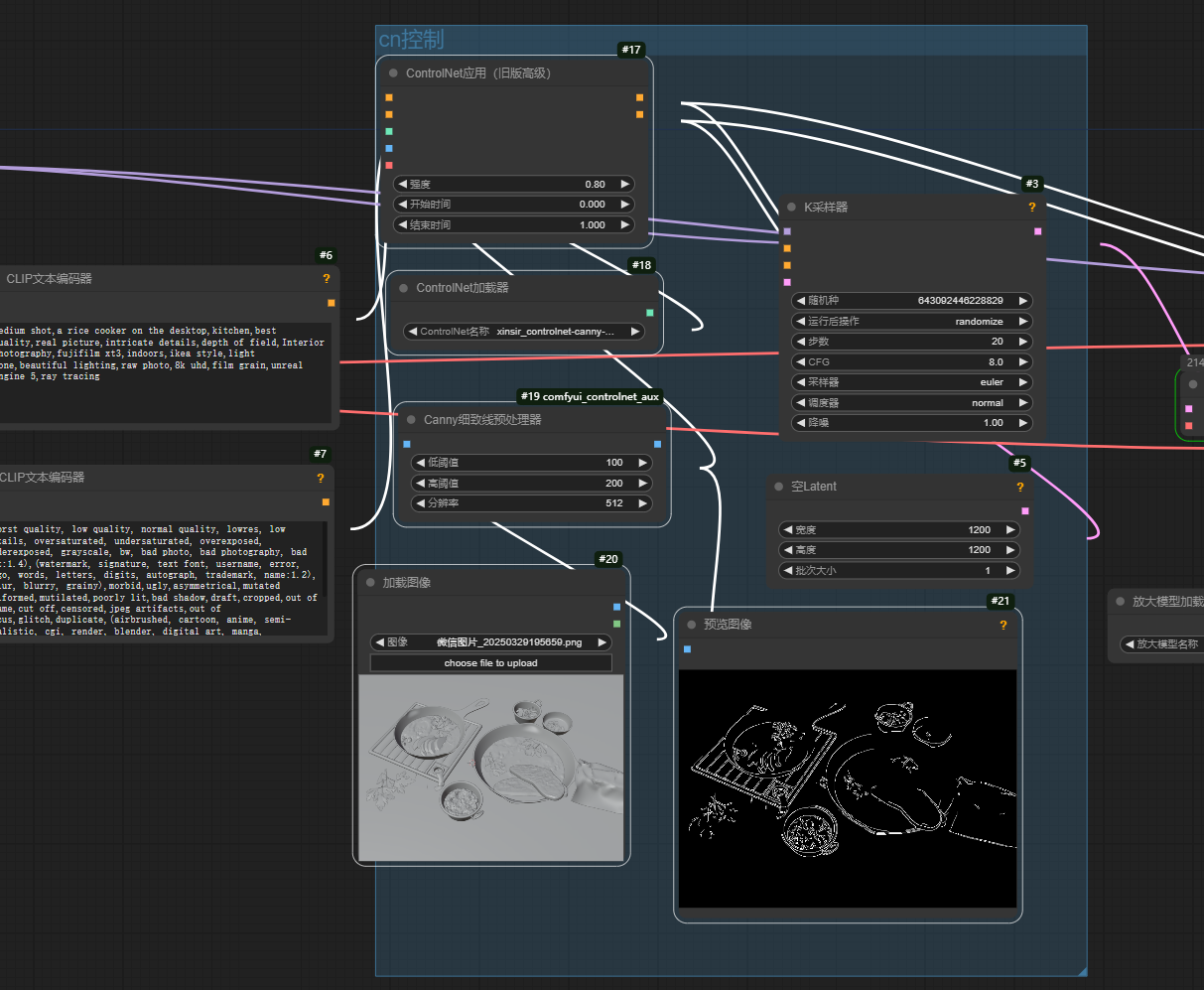
Task: Click the help icon on K采样器 node
Action: [x=1032, y=208]
